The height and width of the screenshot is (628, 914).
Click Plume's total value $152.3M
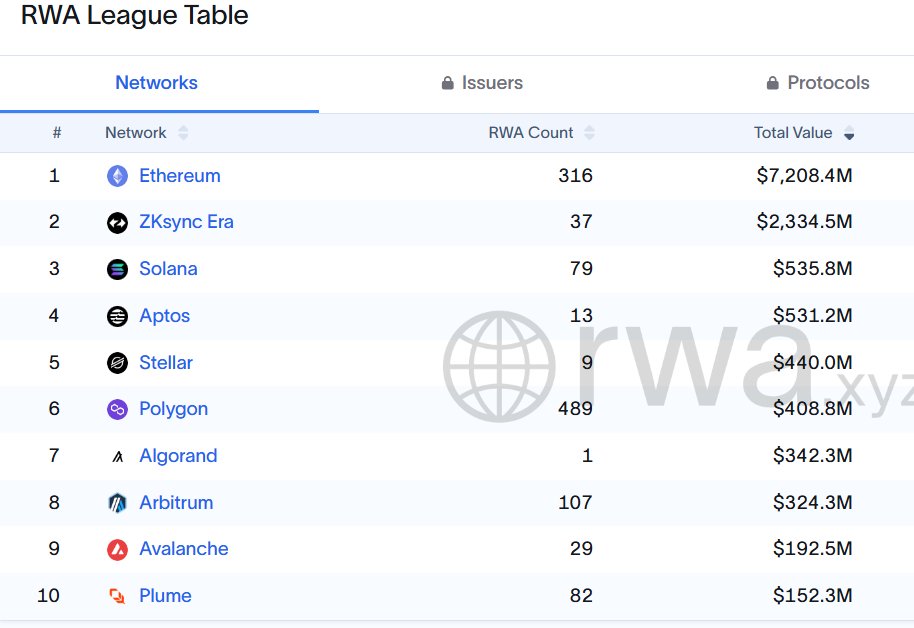tap(813, 596)
